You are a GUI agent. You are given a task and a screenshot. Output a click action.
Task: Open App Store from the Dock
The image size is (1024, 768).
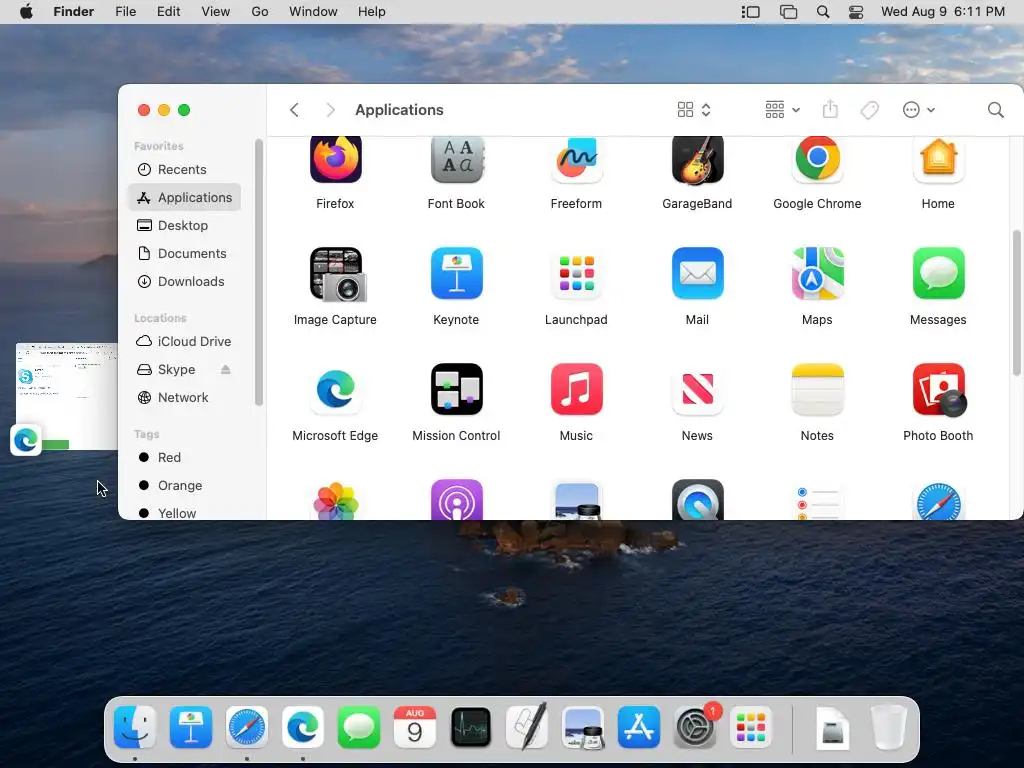point(639,728)
